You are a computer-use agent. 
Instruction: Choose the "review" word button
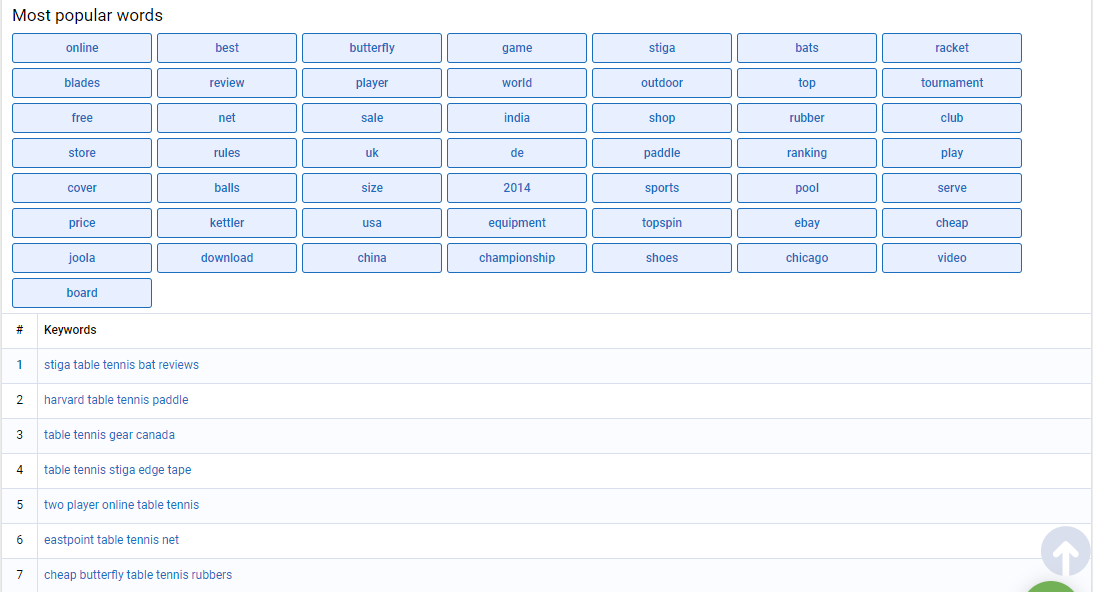[x=227, y=83]
